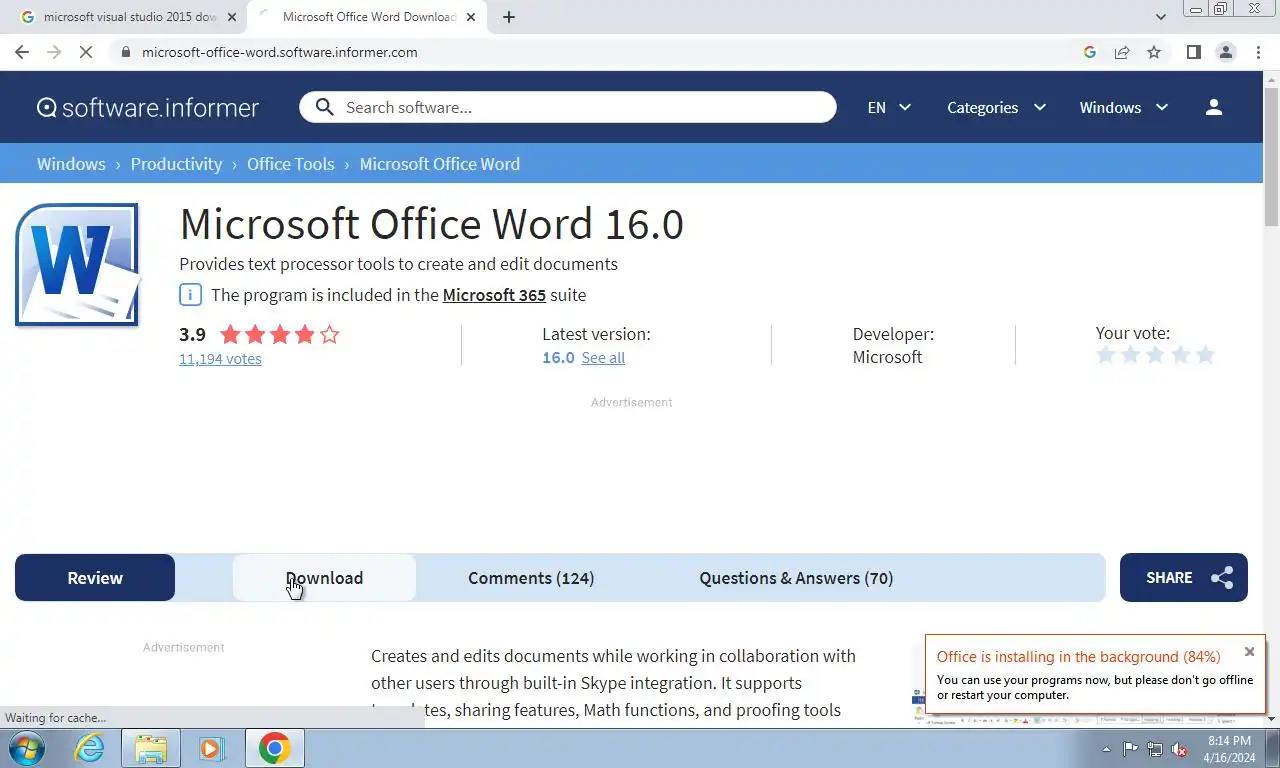The height and width of the screenshot is (768, 1280).
Task: Click the muted volume tray icon
Action: [x=1180, y=749]
